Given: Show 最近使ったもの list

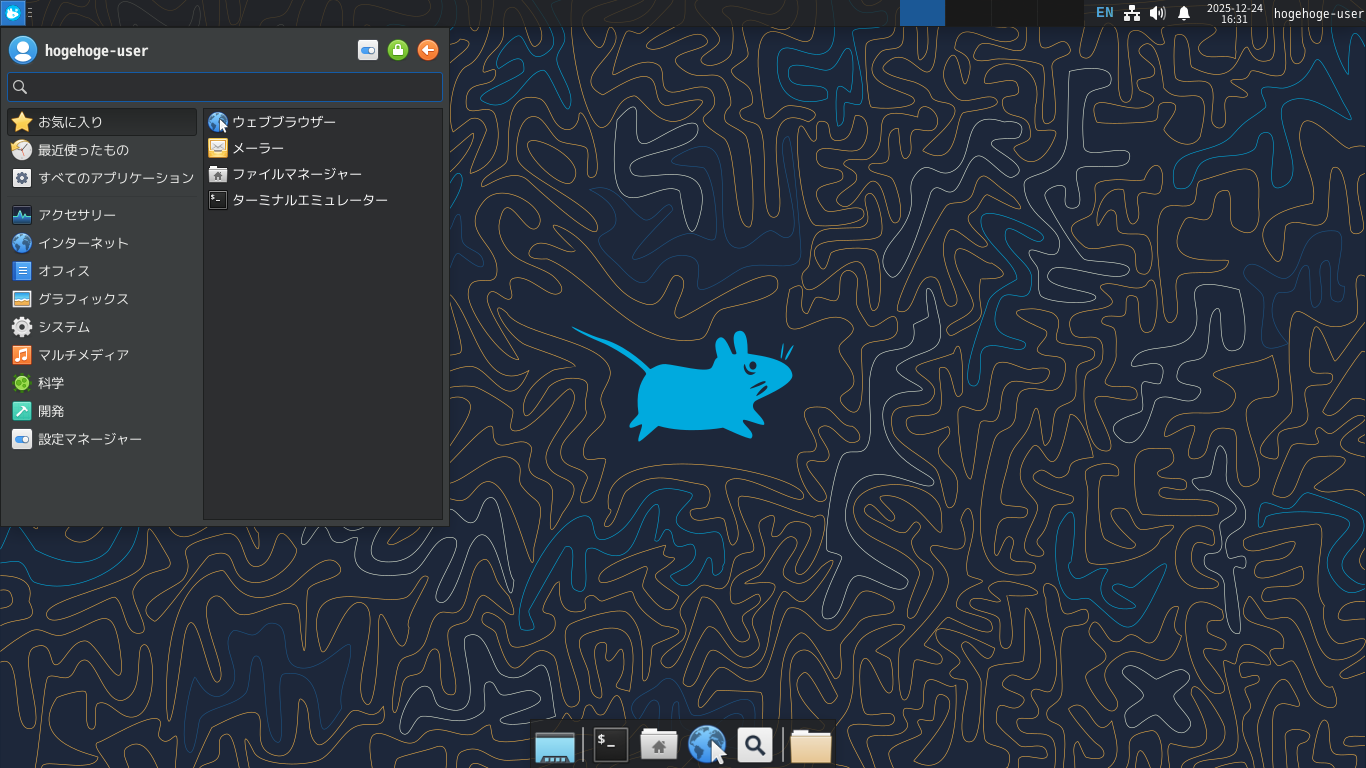Looking at the screenshot, I should click(x=102, y=150).
